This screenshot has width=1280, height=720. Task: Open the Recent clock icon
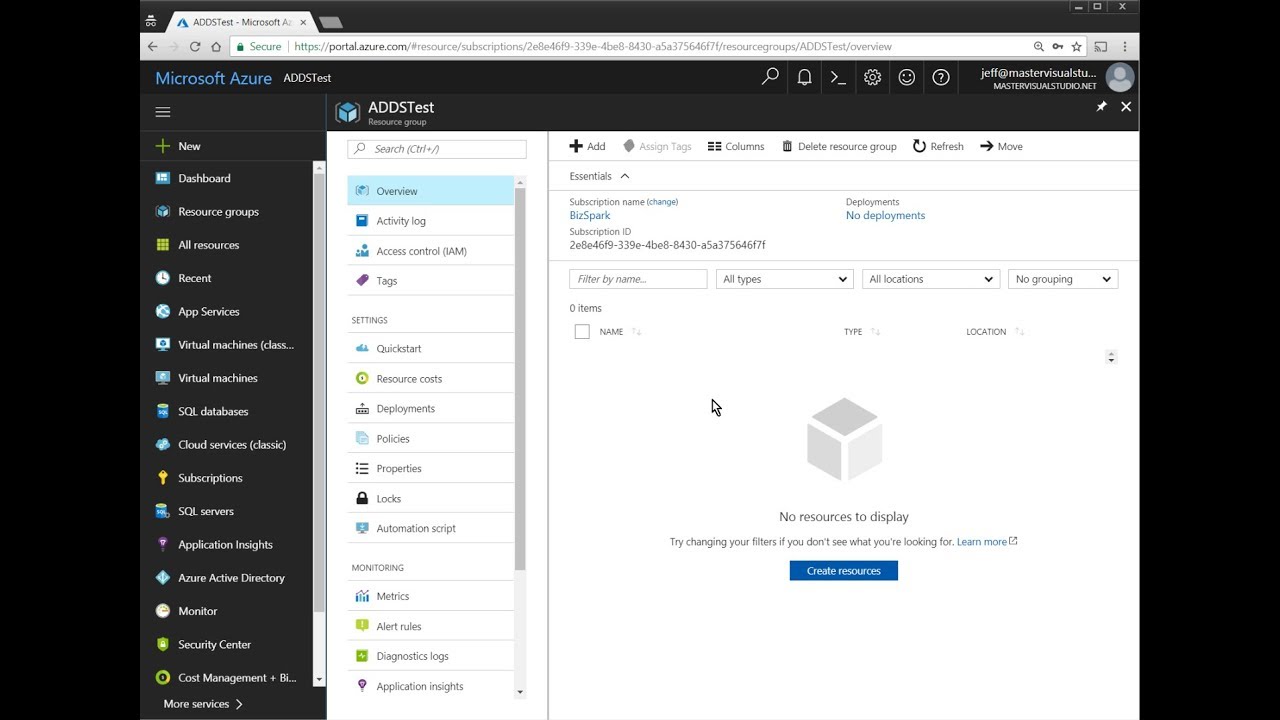163,278
